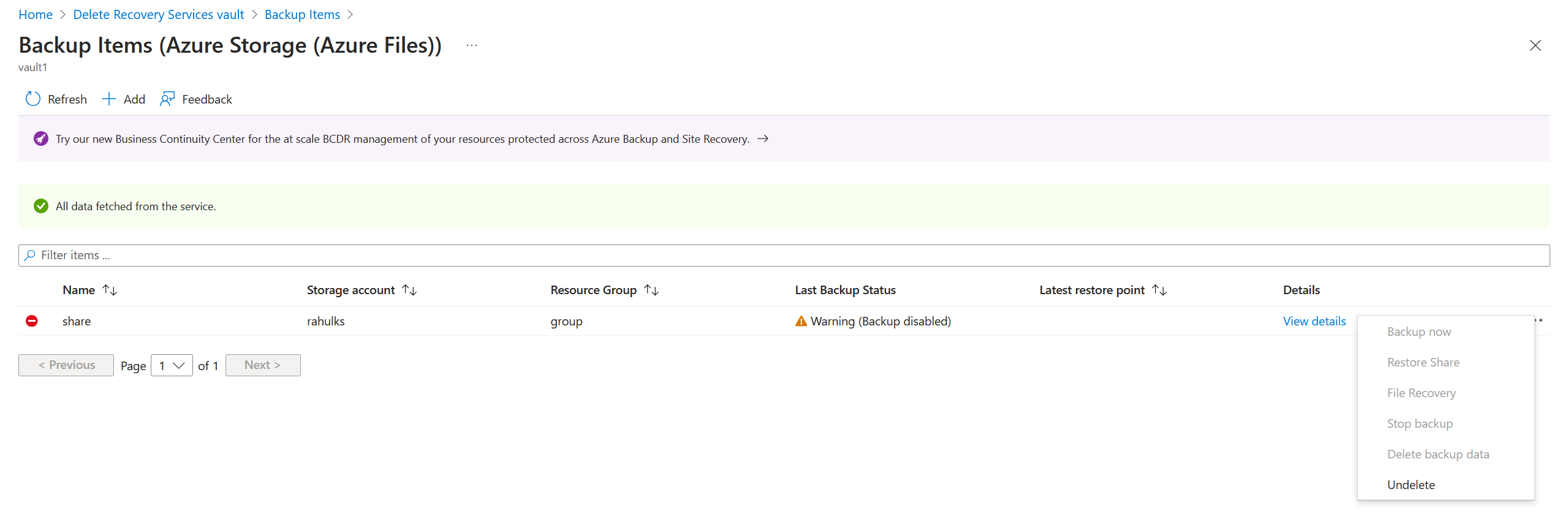Image resolution: width=1568 pixels, height=516 pixels.
Task: Focus the Filter items input field
Action: (784, 256)
